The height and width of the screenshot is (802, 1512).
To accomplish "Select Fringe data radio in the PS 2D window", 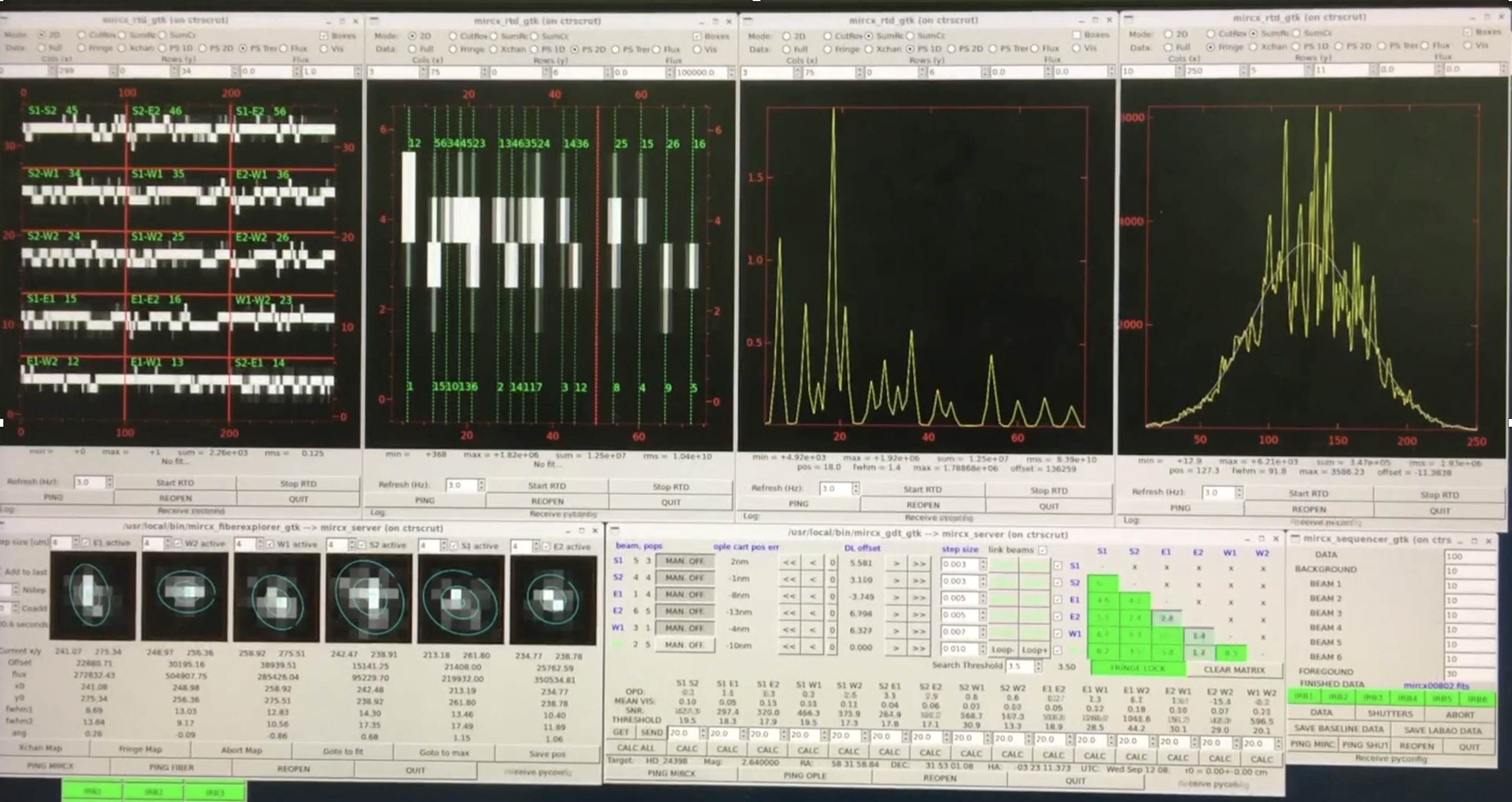I will point(452,49).
